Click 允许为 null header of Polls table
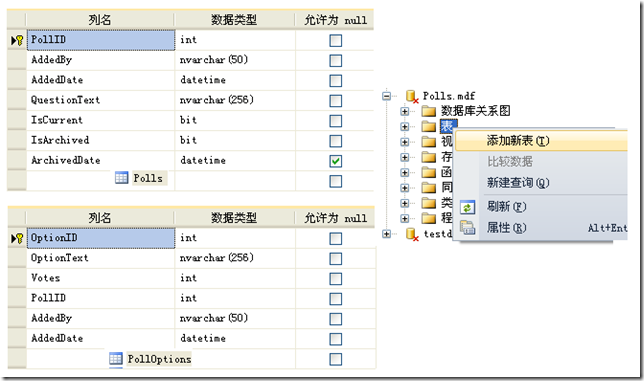This screenshot has width=644, height=381. (x=335, y=20)
